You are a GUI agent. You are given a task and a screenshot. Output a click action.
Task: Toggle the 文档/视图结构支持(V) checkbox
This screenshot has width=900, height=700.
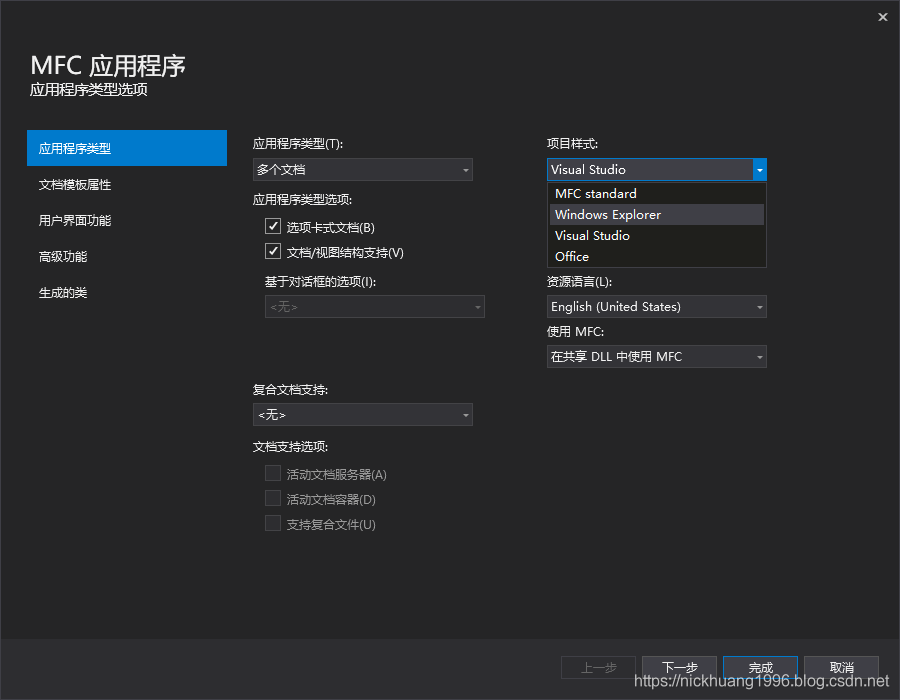(x=273, y=251)
